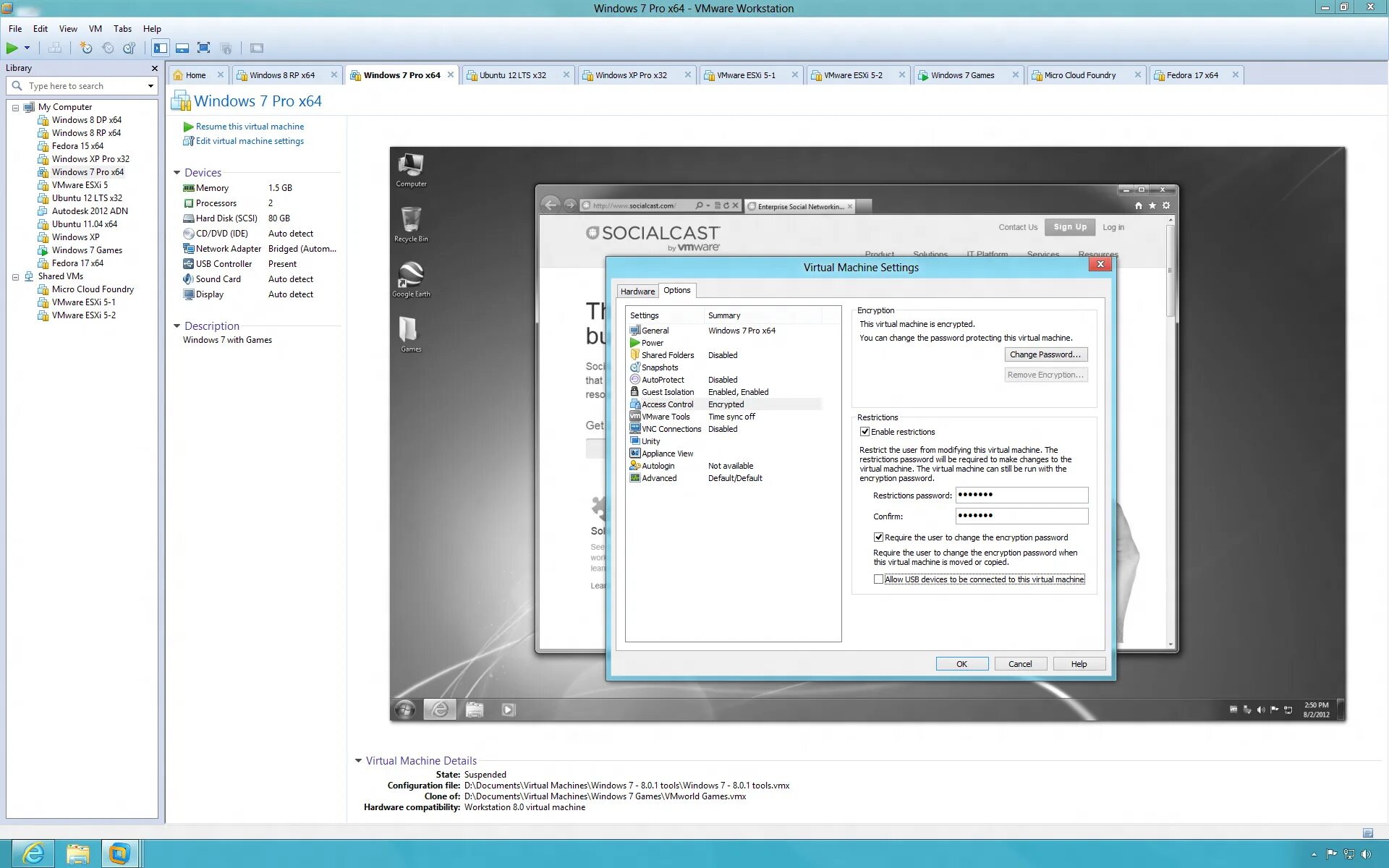Revert the VM to its parent snapshot
Viewport: 1389px width, 868px height.
(x=107, y=48)
